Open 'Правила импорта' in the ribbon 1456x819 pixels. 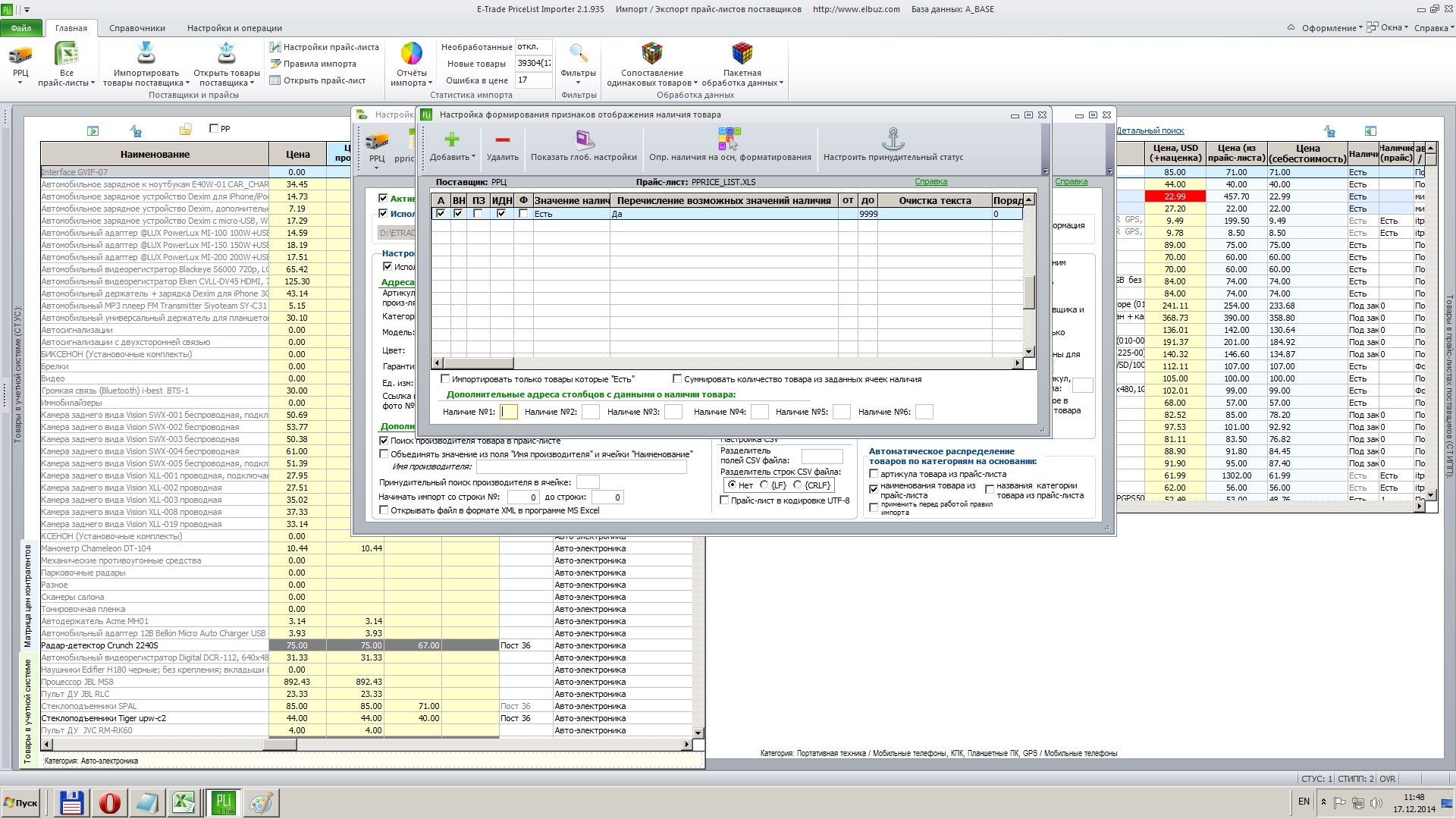313,64
